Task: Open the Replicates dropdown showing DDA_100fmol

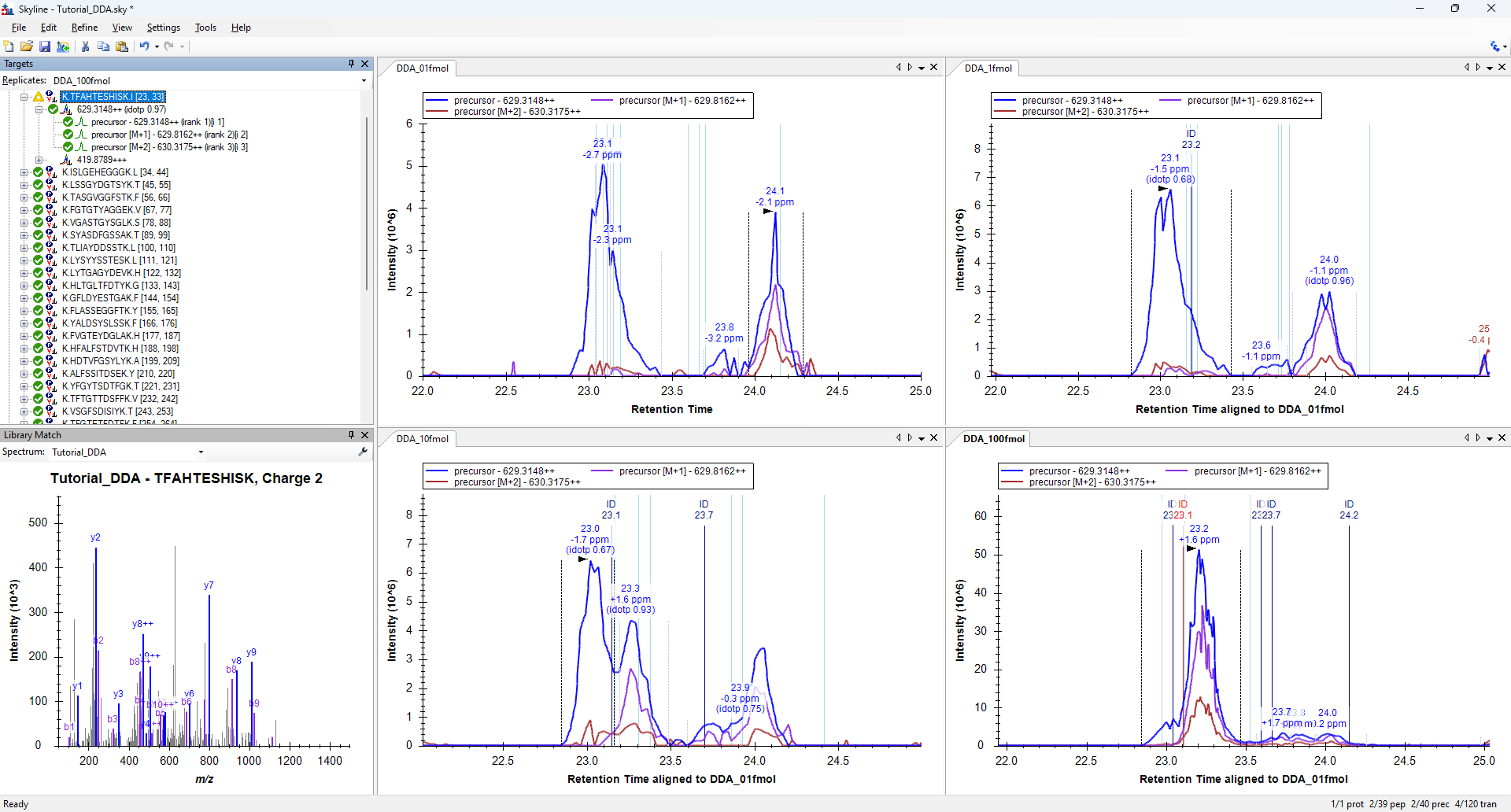Action: click(x=364, y=80)
